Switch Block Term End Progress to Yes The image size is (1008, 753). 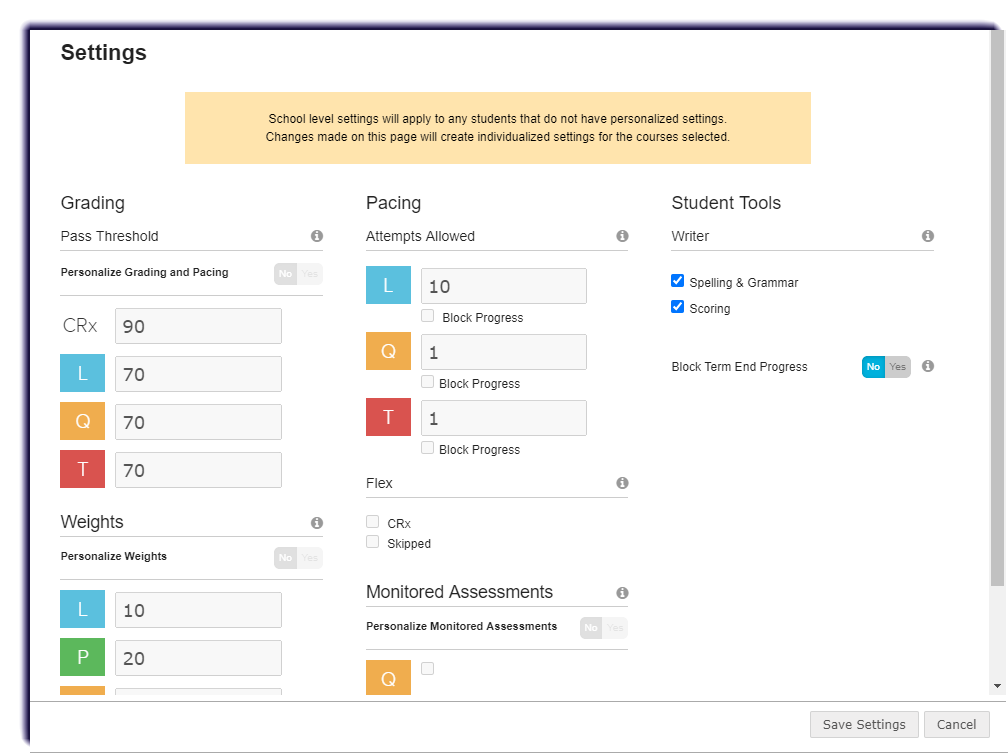tap(898, 367)
